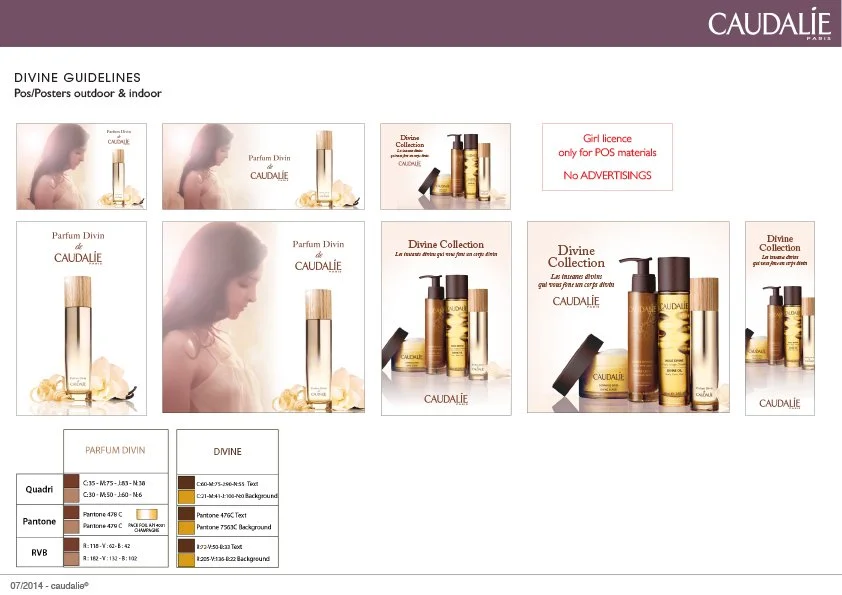Pick the champagne gold foil gradient swatch
This screenshot has height=595, width=842.
coord(147,514)
